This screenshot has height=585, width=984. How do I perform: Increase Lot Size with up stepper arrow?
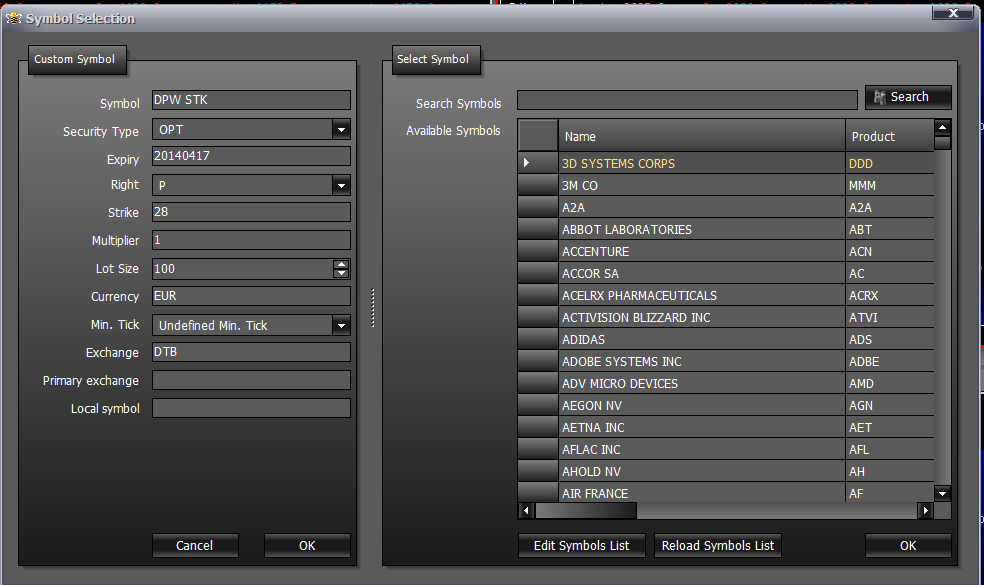pyautogui.click(x=341, y=264)
